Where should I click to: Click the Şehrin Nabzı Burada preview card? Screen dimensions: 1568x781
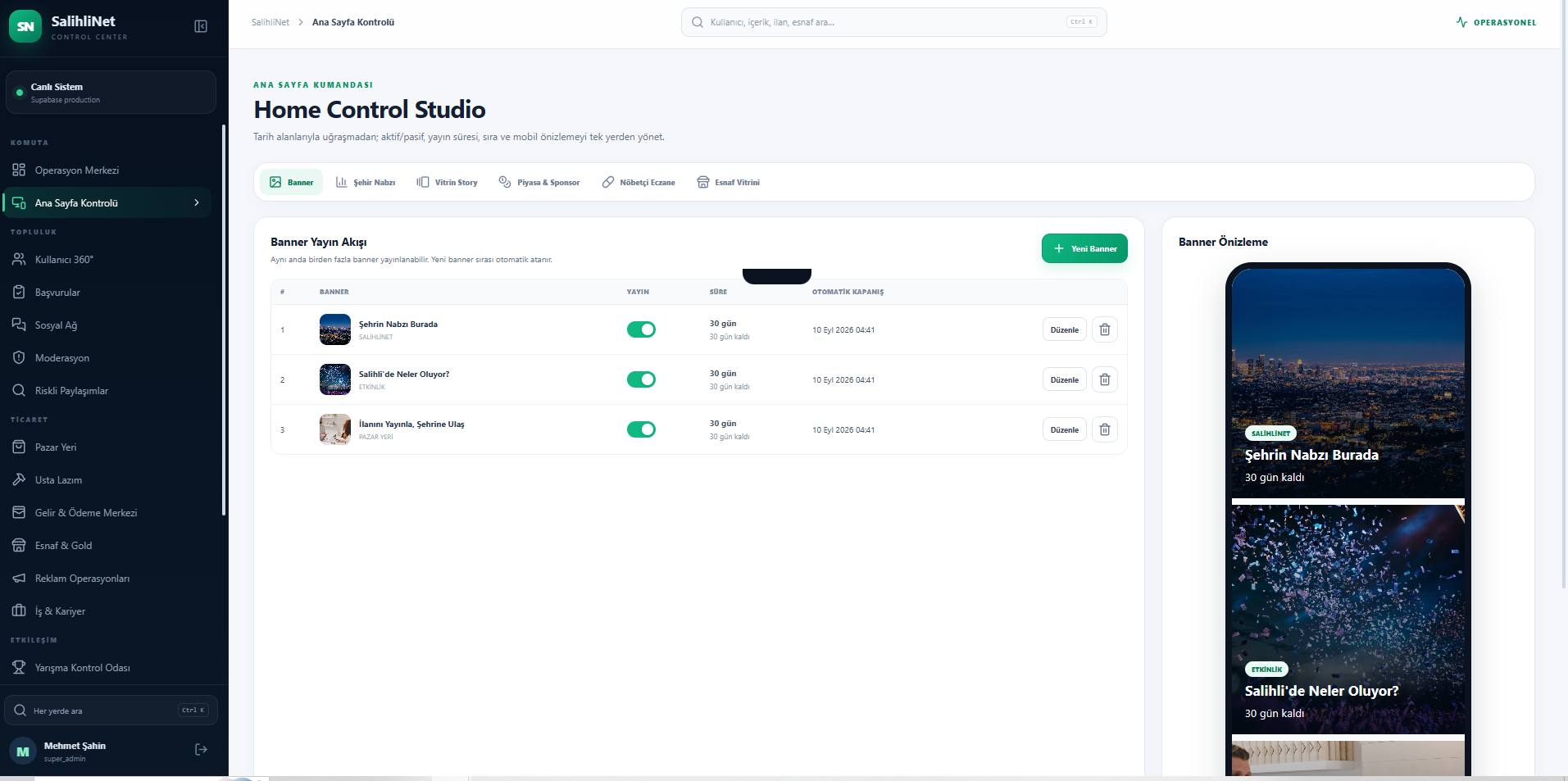click(x=1348, y=384)
